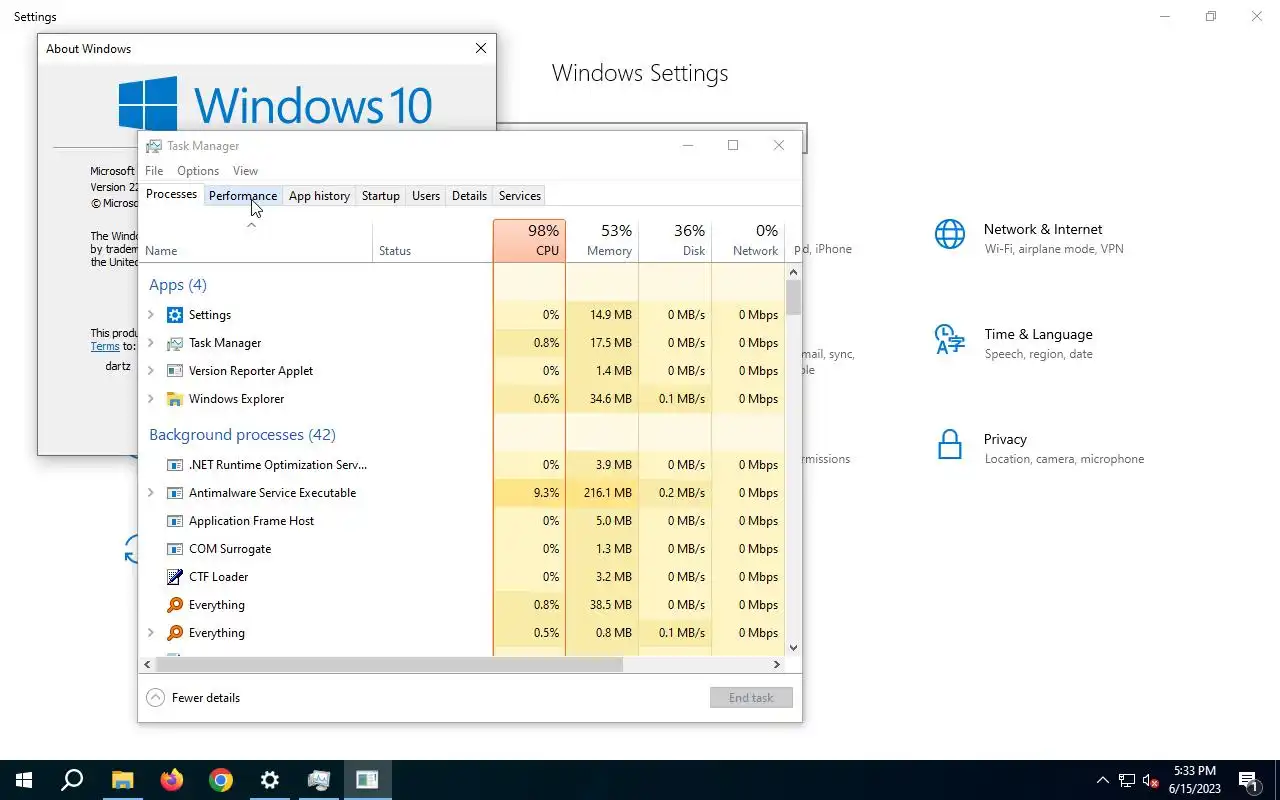Click the Settings gear icon in Apps list

[x=175, y=315]
